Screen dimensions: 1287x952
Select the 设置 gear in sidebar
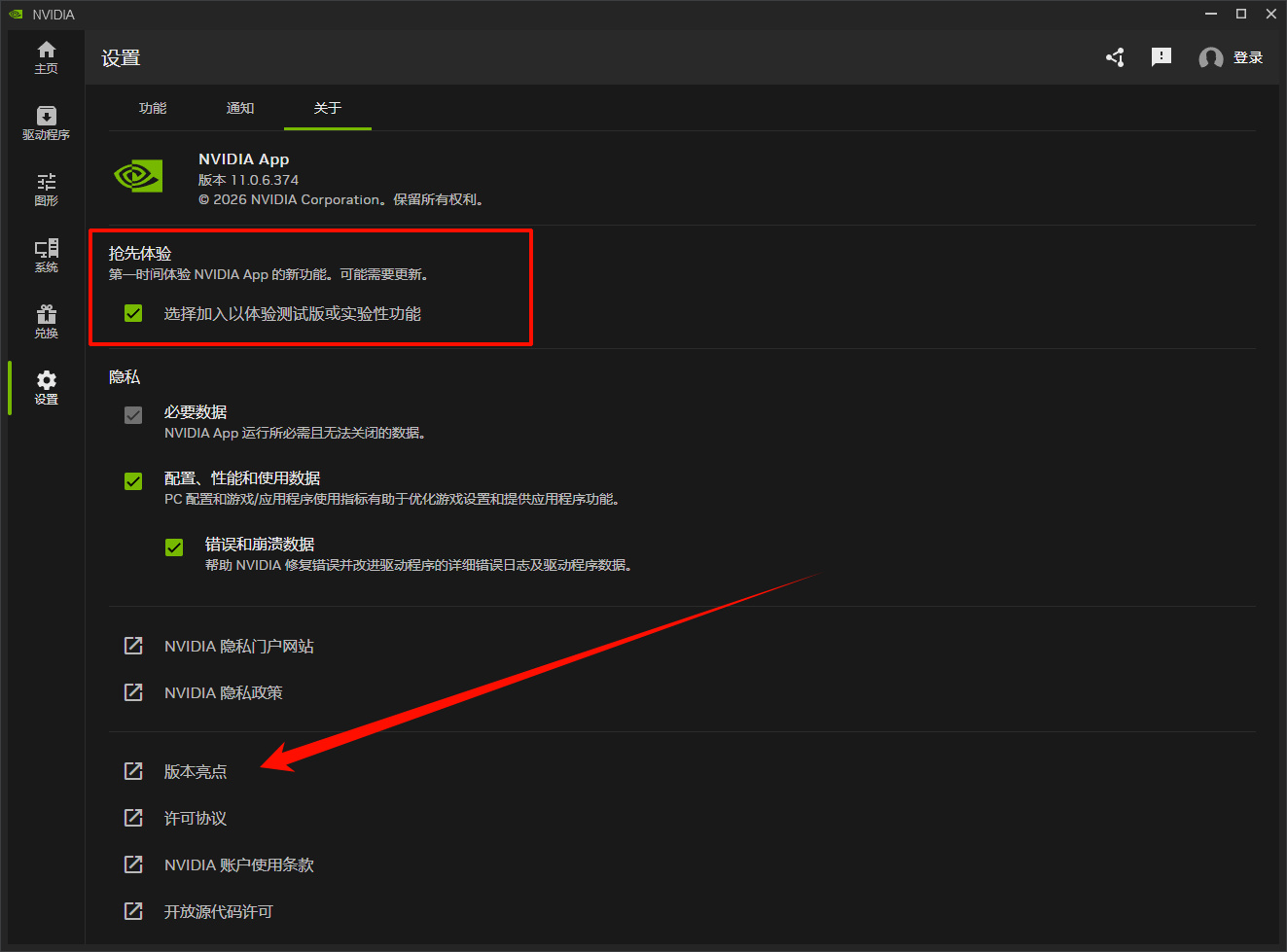(x=46, y=388)
